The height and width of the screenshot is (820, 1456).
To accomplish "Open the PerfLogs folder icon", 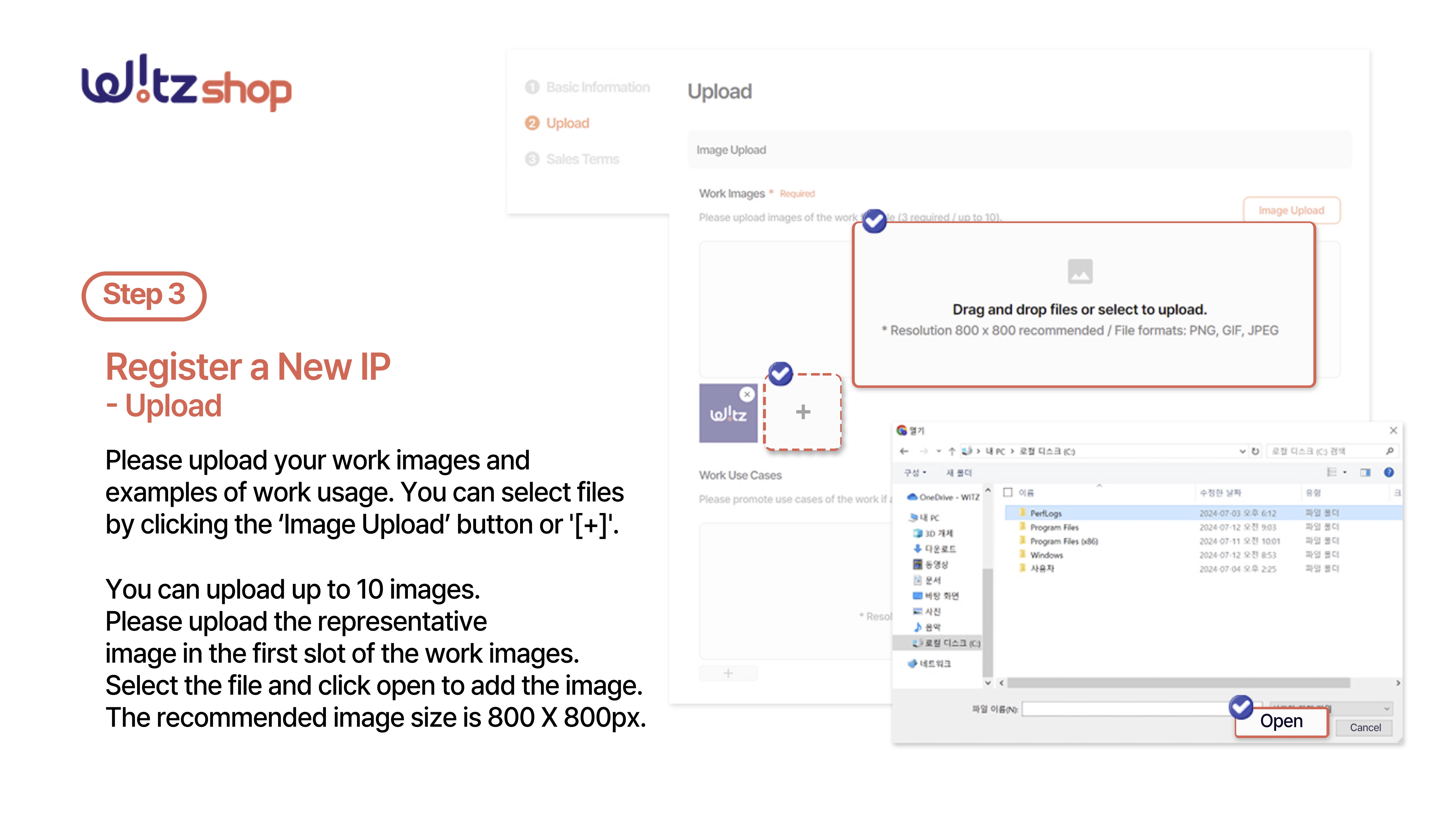I will tap(1022, 512).
